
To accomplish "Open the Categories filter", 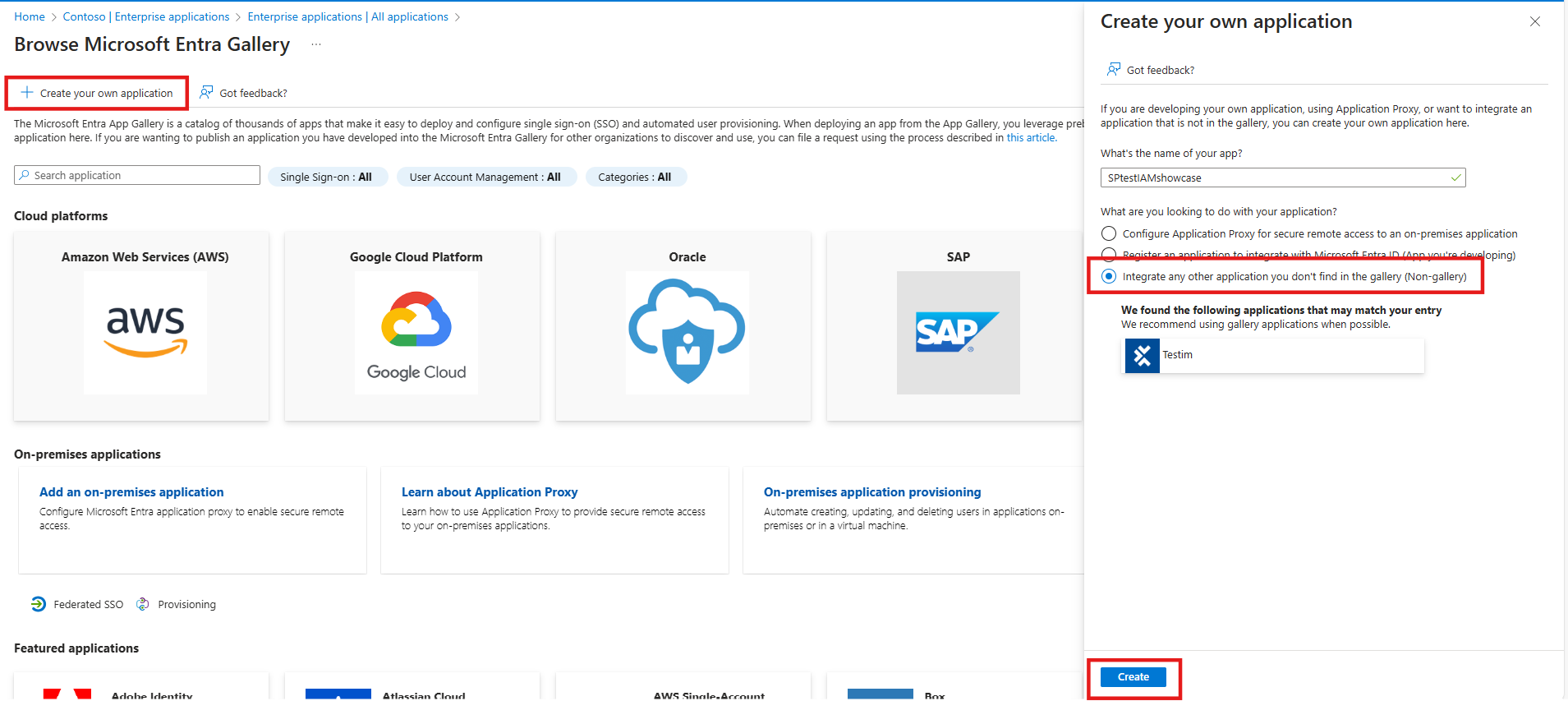I will 636,177.
